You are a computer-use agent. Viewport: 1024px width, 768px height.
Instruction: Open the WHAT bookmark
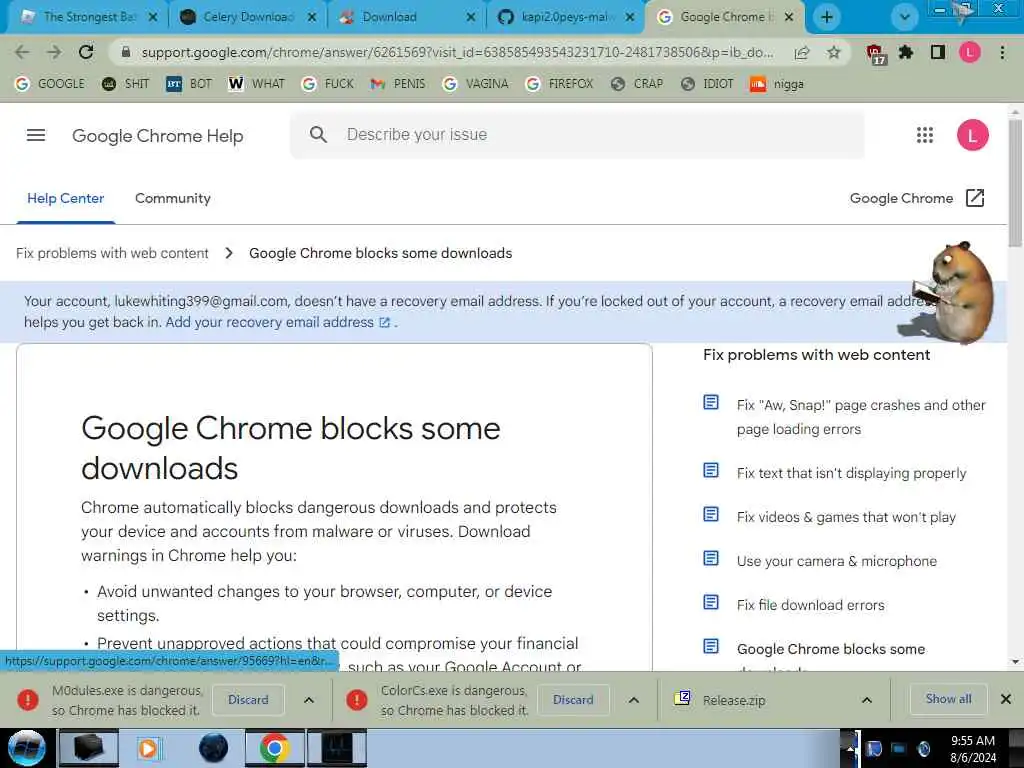coord(257,84)
